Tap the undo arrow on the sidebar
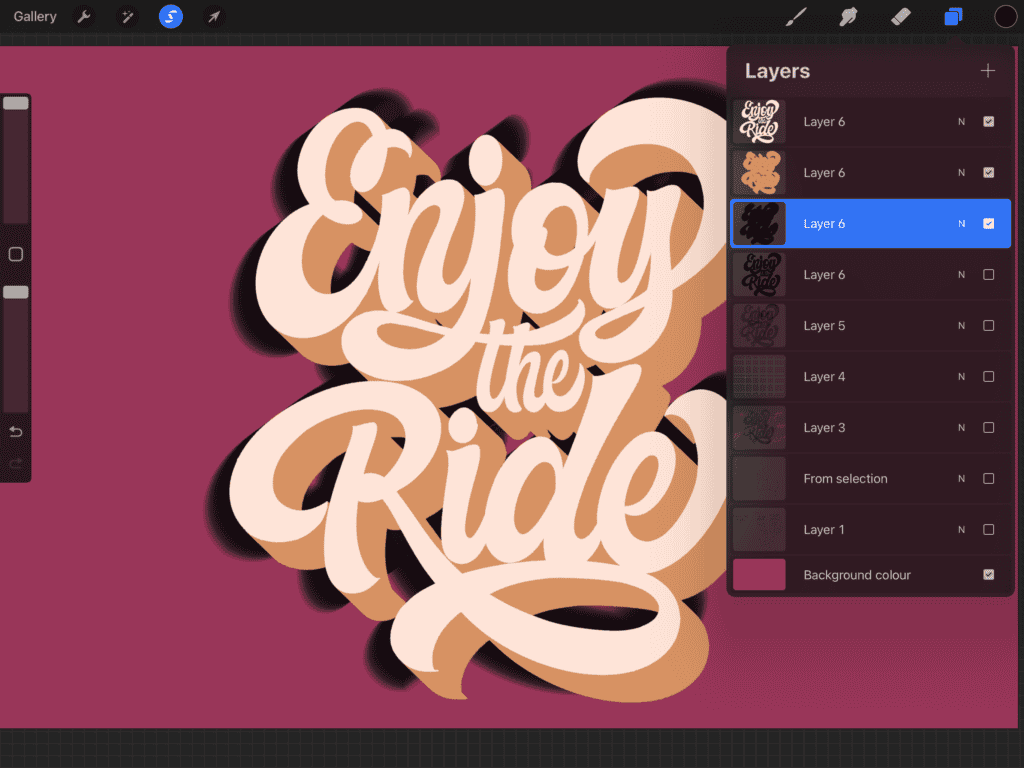Viewport: 1024px width, 768px height. tap(15, 431)
